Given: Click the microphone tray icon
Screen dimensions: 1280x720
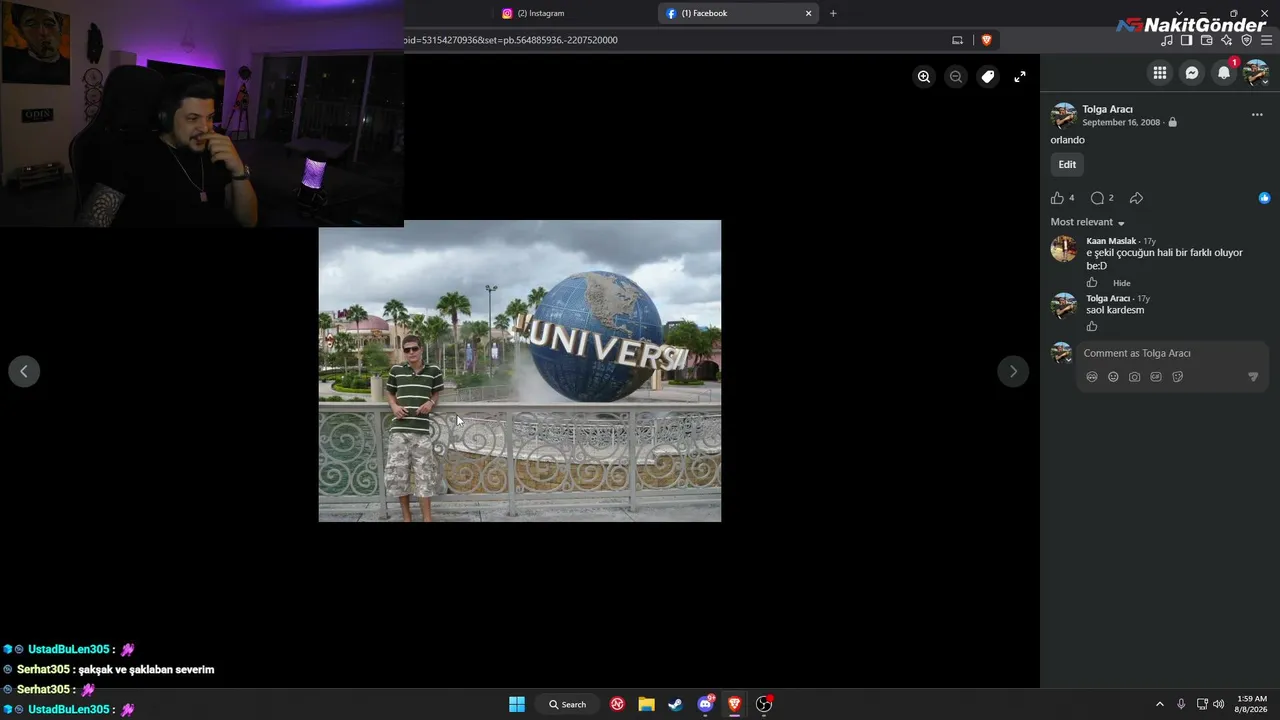Looking at the screenshot, I should (1182, 704).
